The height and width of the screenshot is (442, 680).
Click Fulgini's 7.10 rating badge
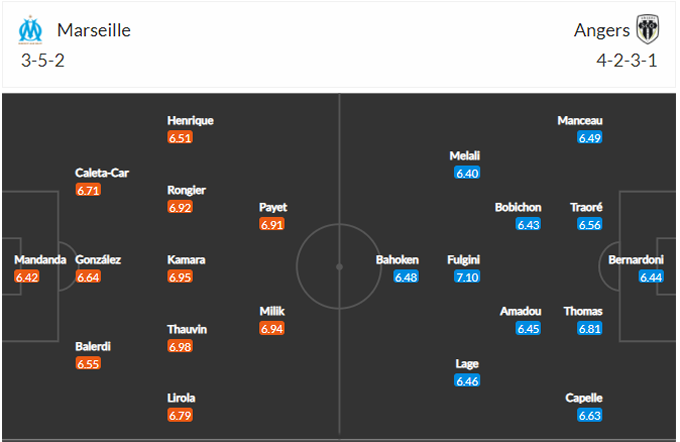point(467,277)
